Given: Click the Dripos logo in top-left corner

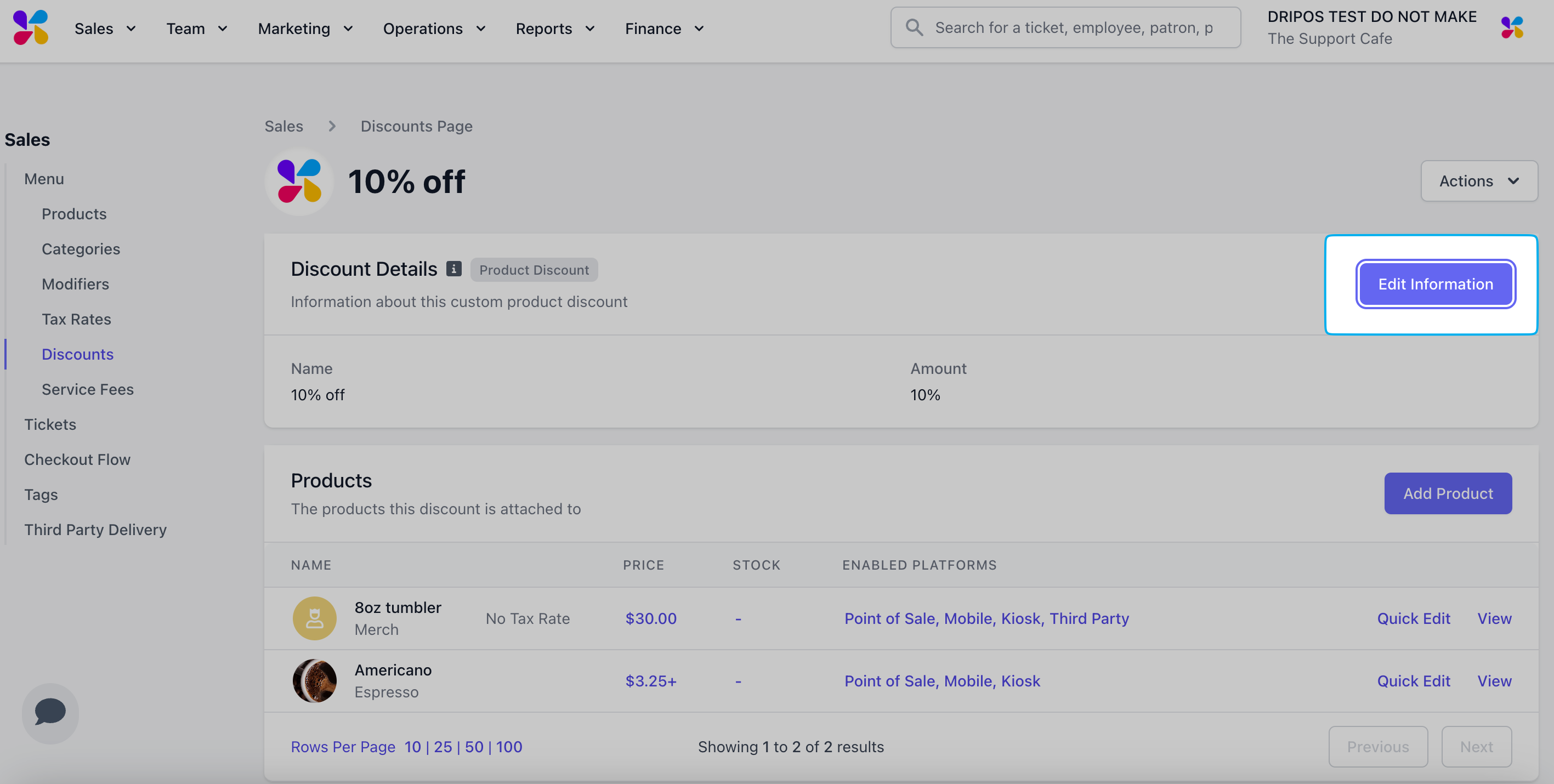Looking at the screenshot, I should [x=30, y=28].
